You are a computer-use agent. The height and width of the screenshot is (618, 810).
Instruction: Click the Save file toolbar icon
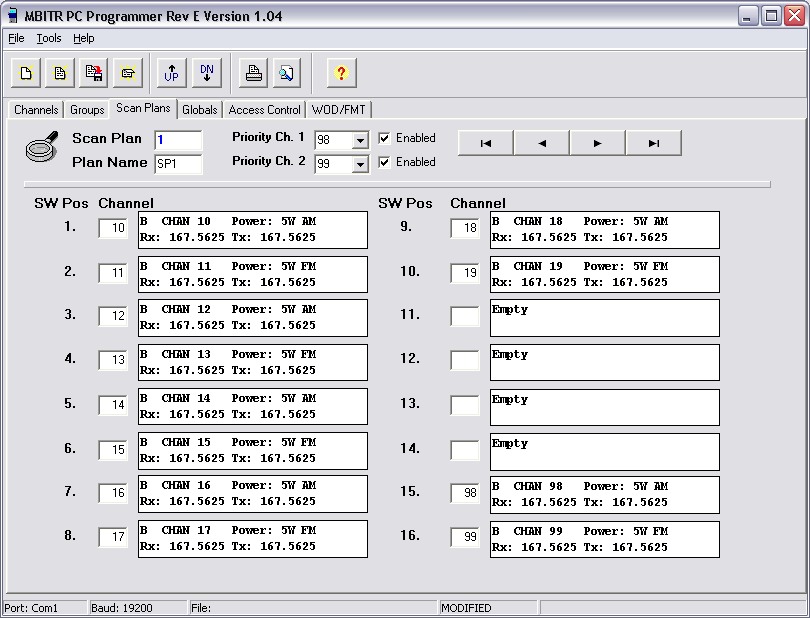pos(94,72)
